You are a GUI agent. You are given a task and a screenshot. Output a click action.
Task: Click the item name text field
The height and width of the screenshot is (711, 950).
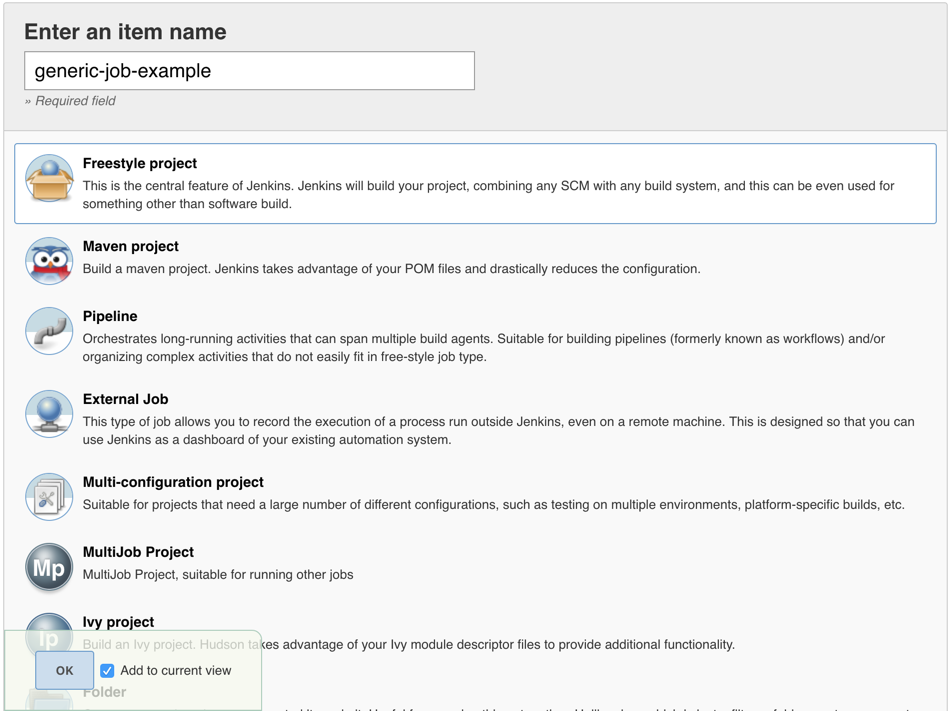(249, 71)
